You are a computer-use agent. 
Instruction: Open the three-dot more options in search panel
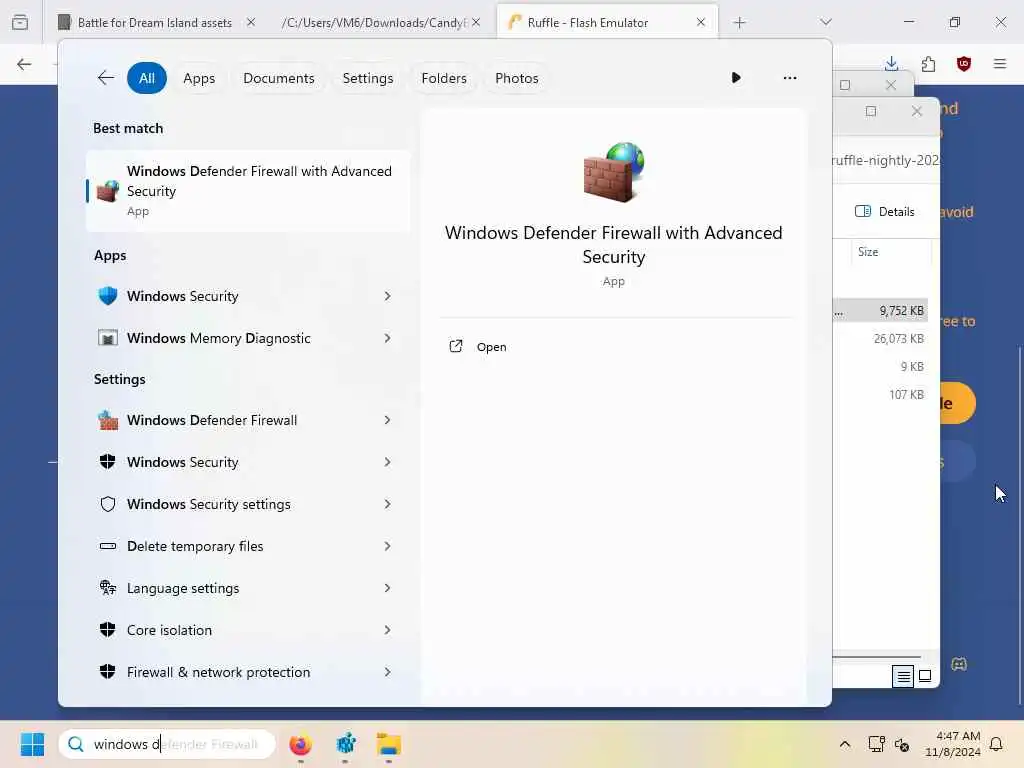(790, 78)
